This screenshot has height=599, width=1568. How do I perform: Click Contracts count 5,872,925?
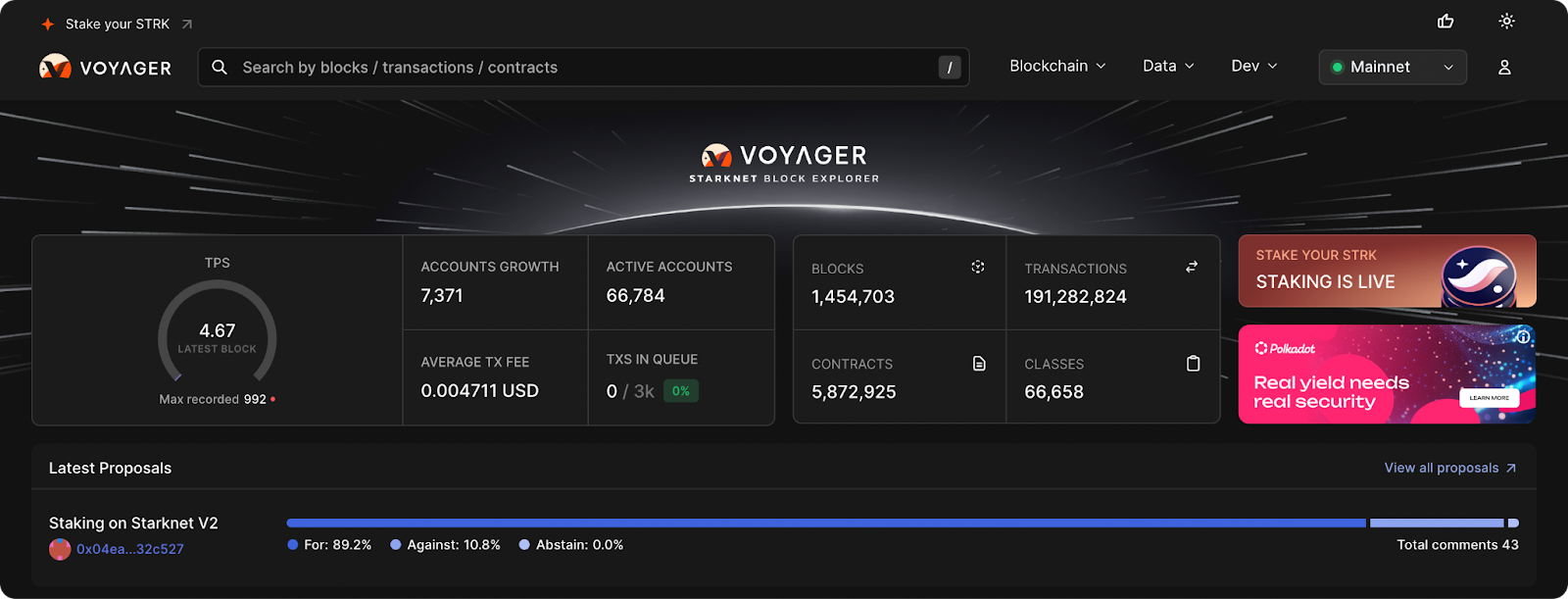point(854,392)
